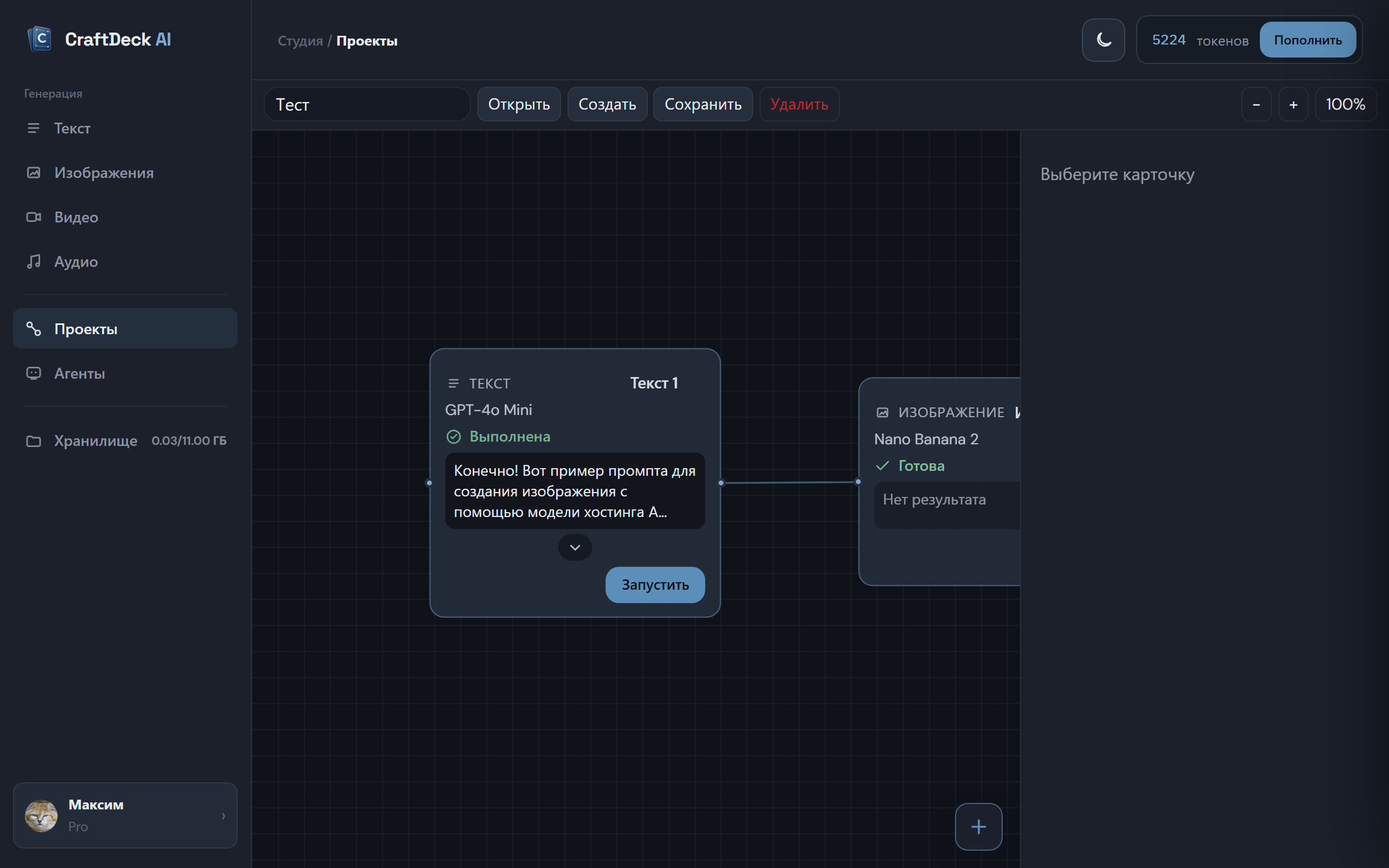Click the Открыть button
This screenshot has height=868, width=1389.
(x=519, y=105)
